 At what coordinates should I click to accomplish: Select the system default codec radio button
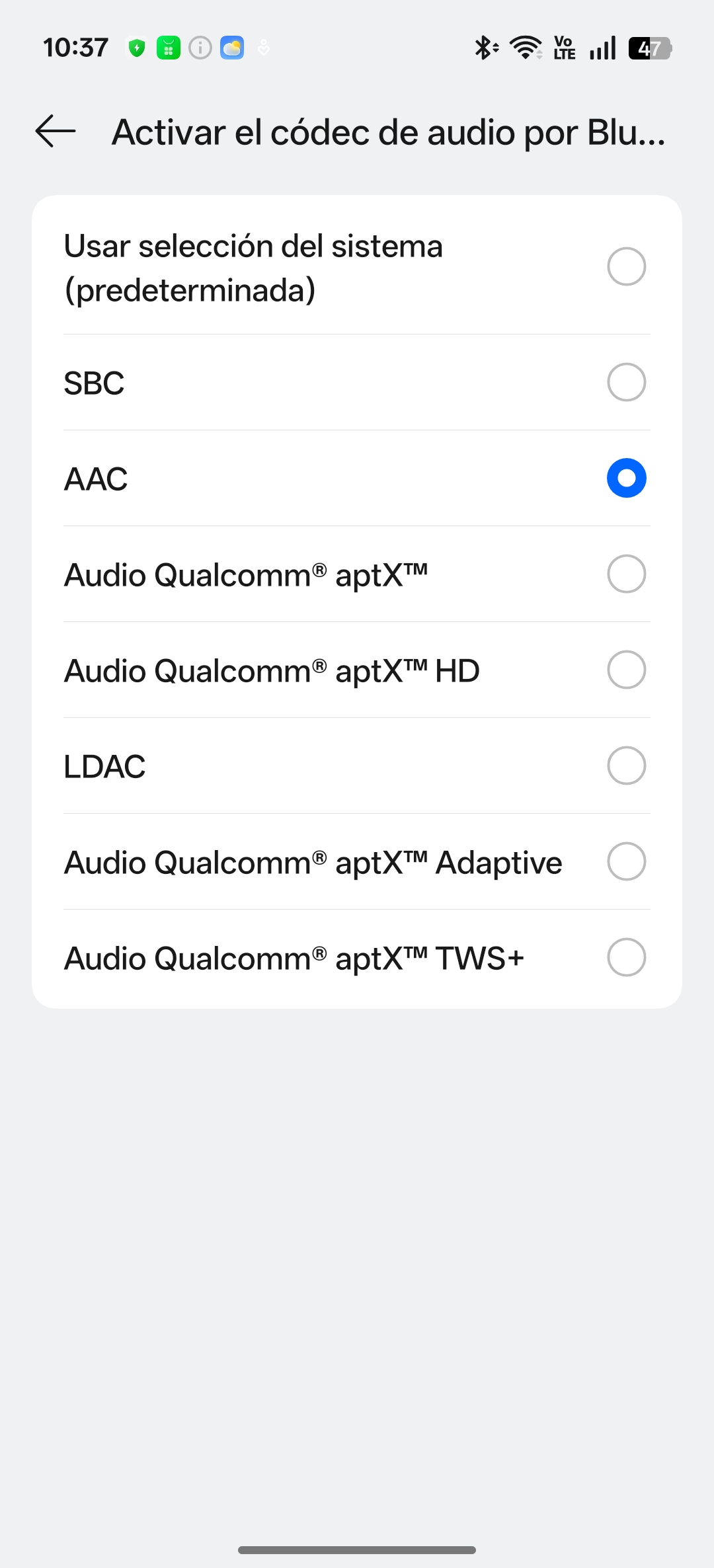626,266
